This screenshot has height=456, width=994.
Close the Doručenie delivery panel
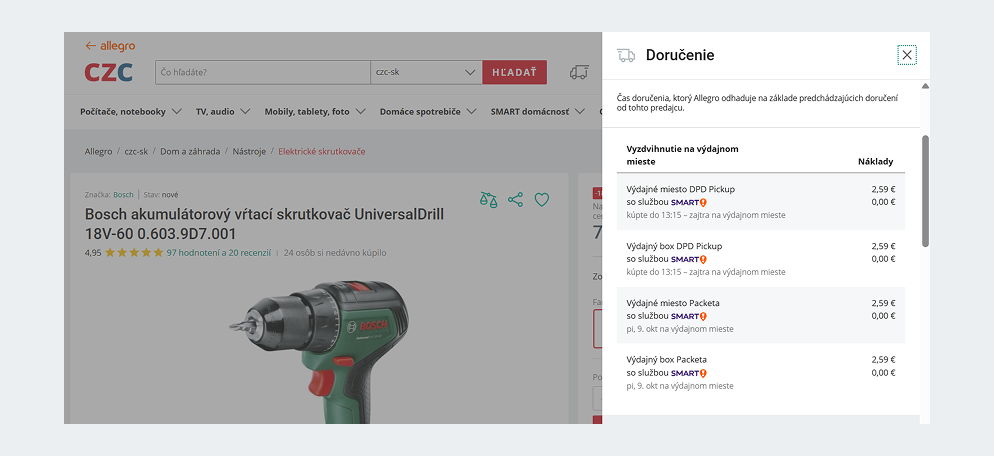[907, 55]
